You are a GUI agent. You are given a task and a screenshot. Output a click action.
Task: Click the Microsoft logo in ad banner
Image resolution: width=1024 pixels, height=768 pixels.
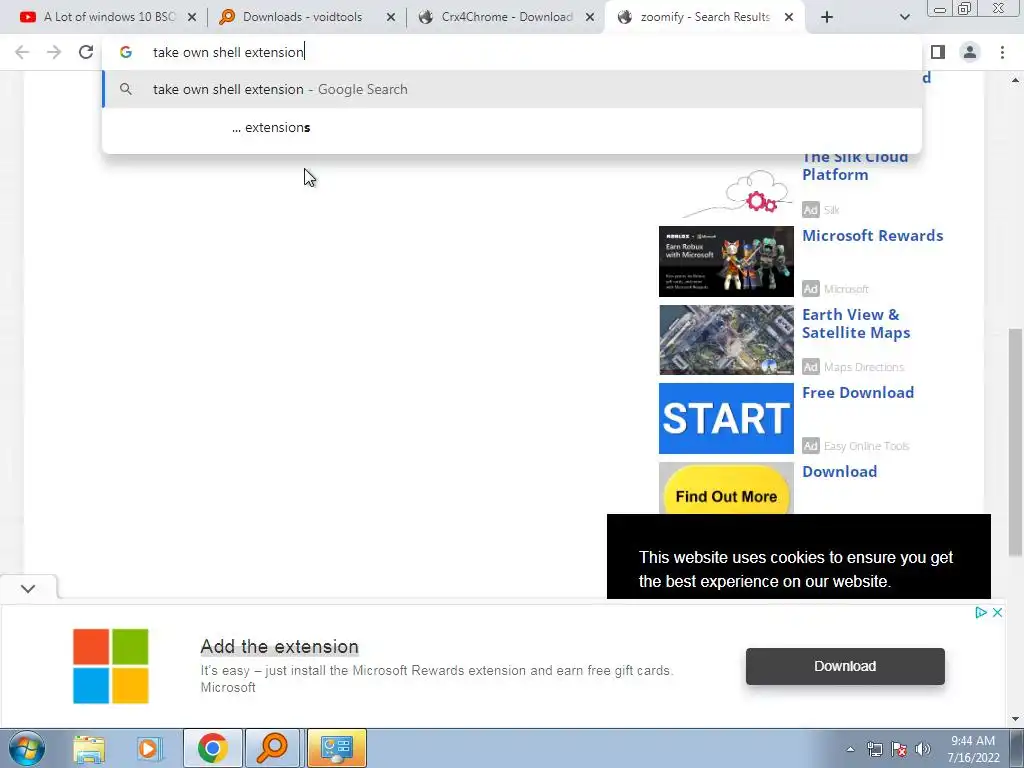110,666
